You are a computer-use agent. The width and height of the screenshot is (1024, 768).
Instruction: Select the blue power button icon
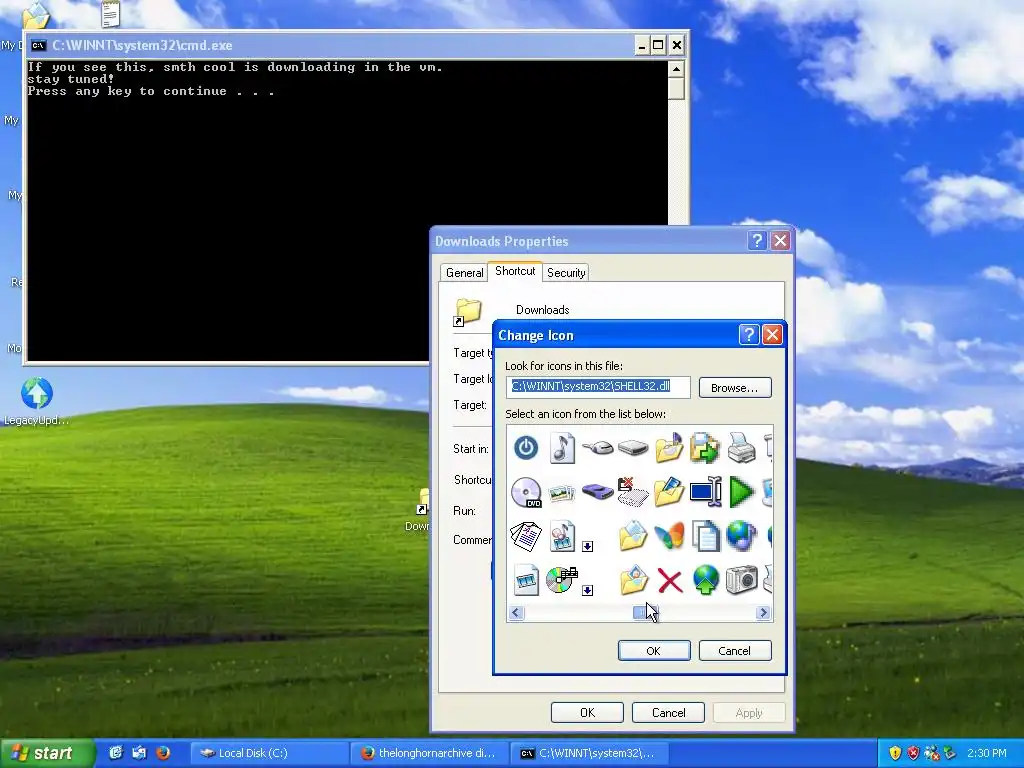(526, 448)
